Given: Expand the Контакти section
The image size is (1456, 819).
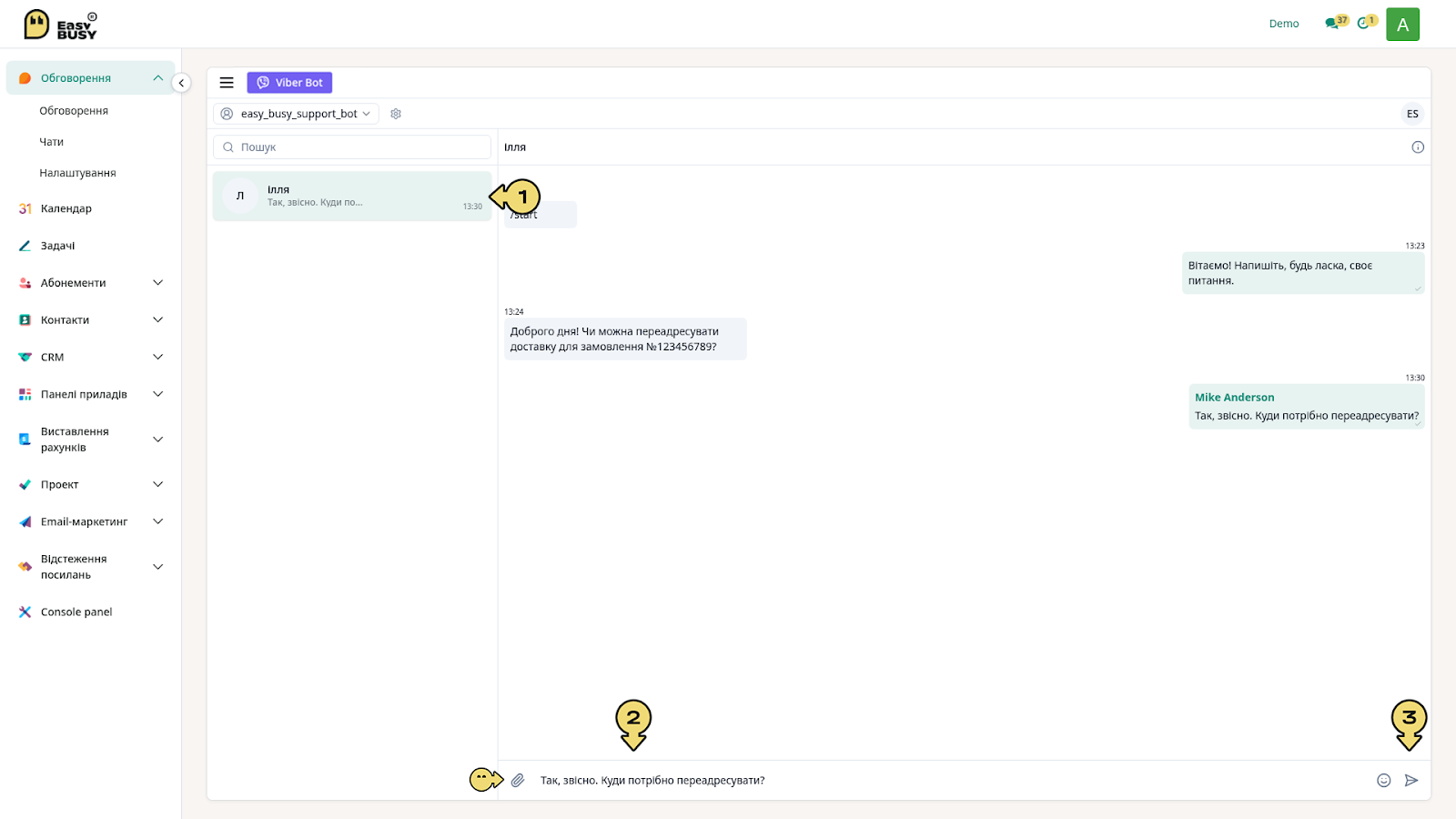Looking at the screenshot, I should pyautogui.click(x=157, y=320).
